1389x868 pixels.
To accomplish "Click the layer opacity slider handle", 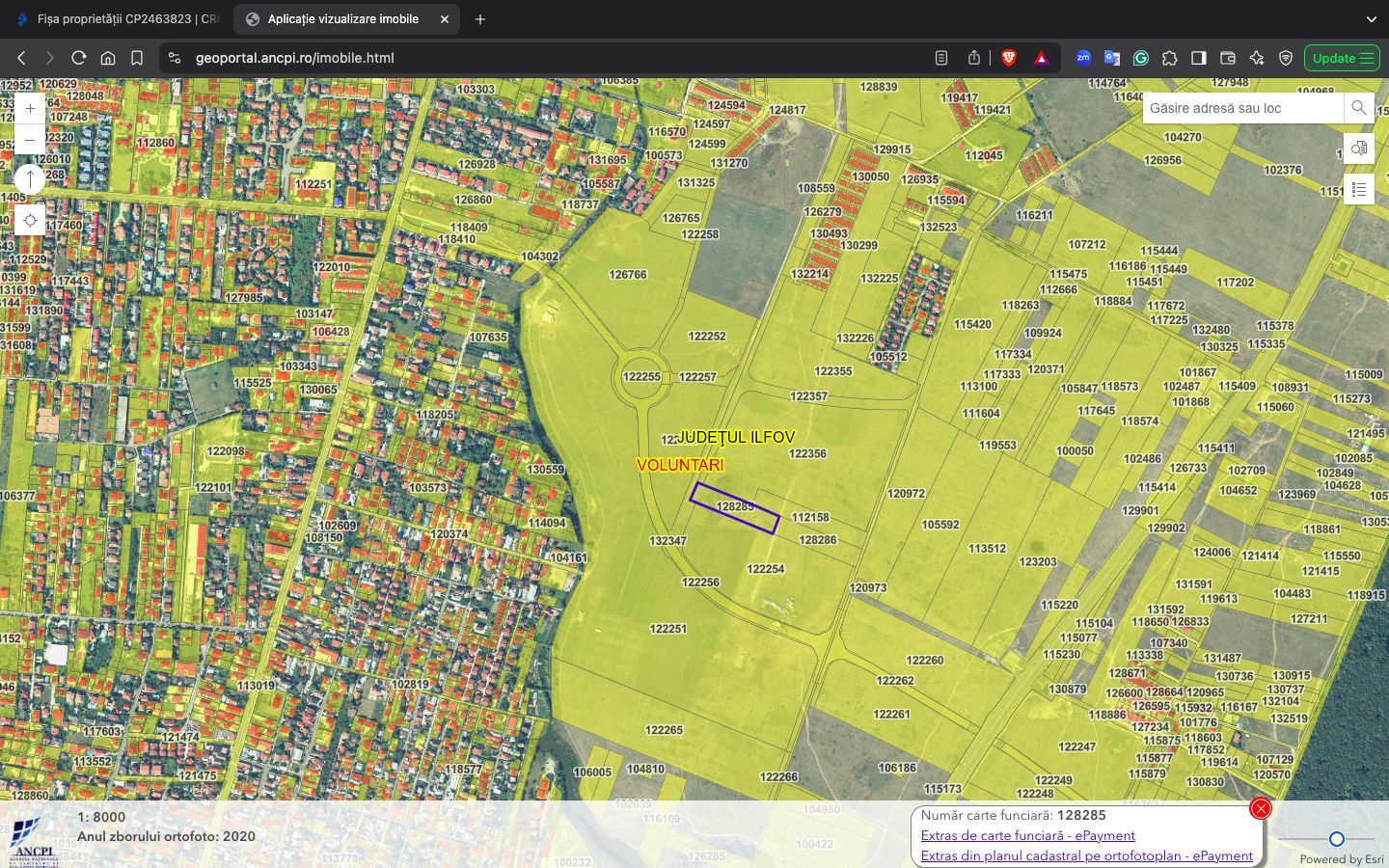I will coord(1336,838).
